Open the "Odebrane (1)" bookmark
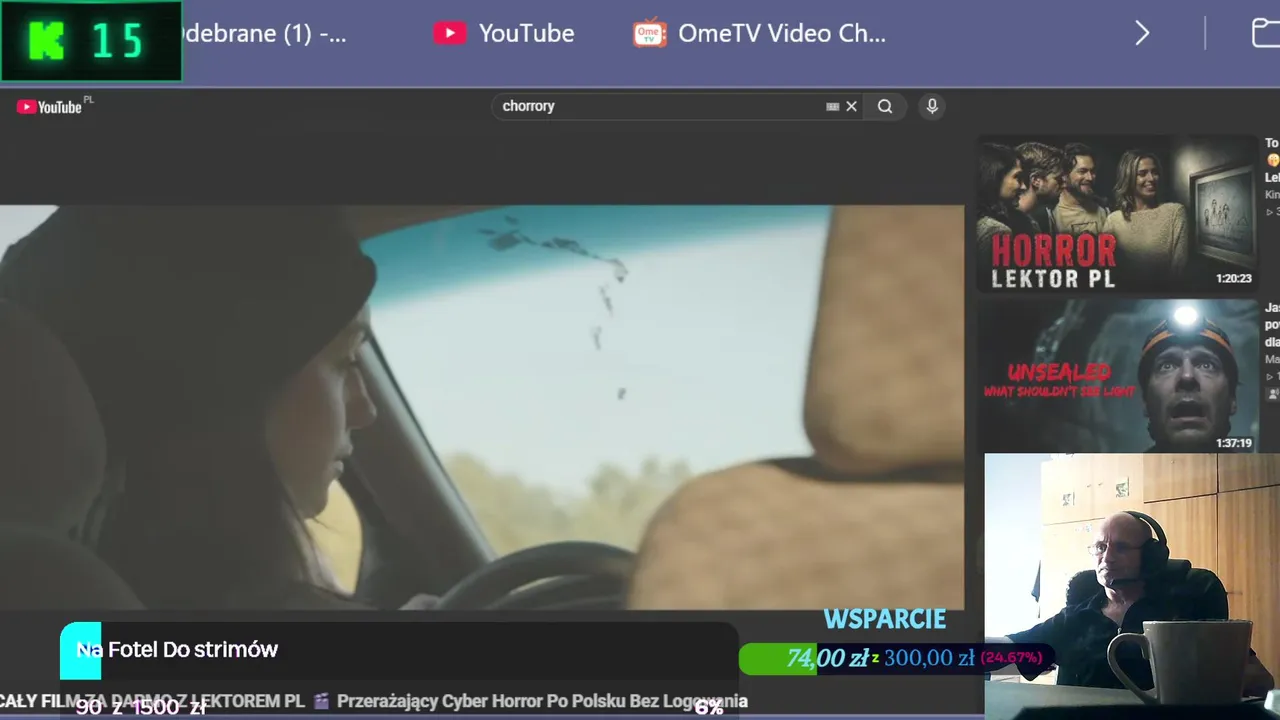Image resolution: width=1280 pixels, height=720 pixels. (x=264, y=33)
